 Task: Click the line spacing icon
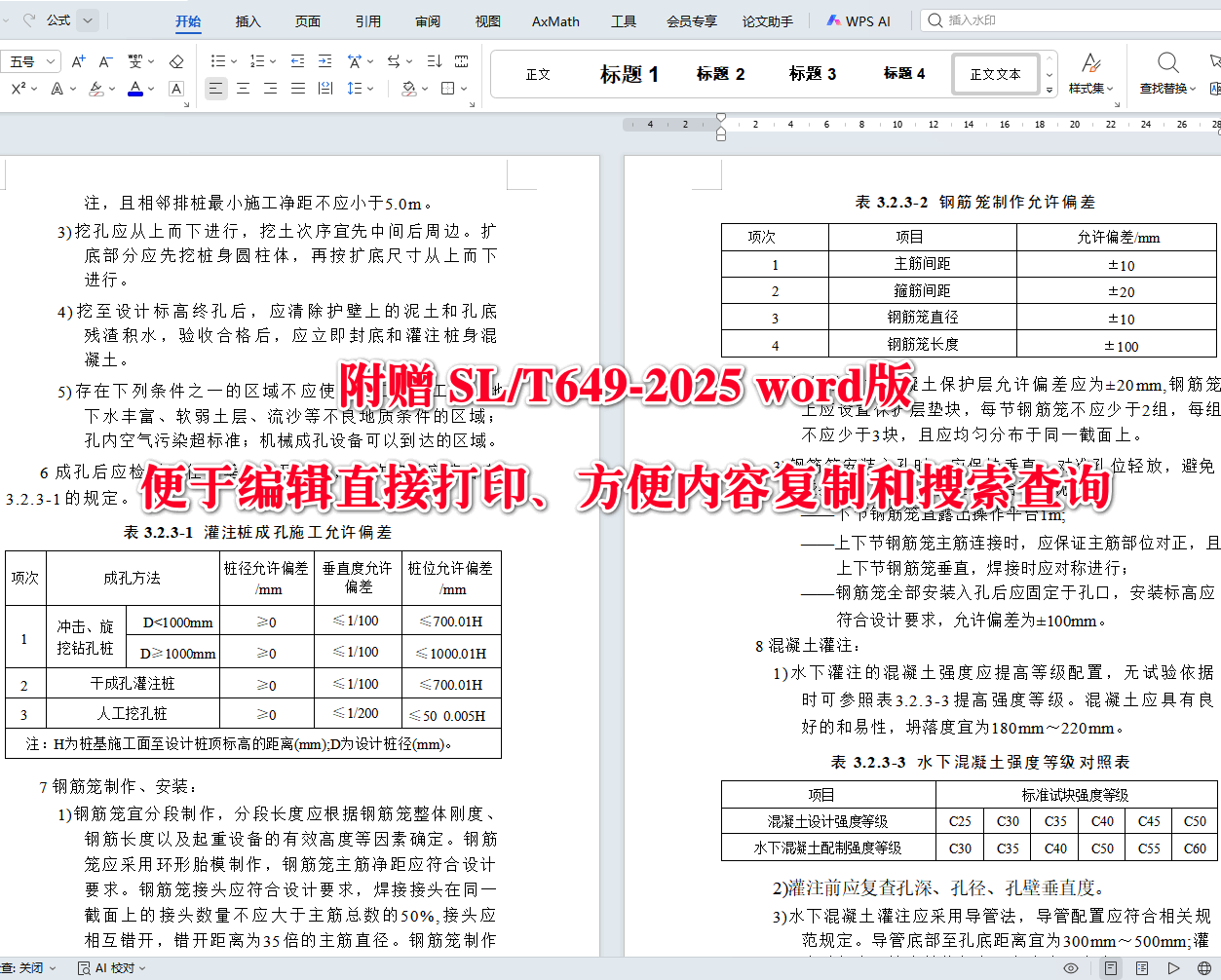tap(354, 89)
